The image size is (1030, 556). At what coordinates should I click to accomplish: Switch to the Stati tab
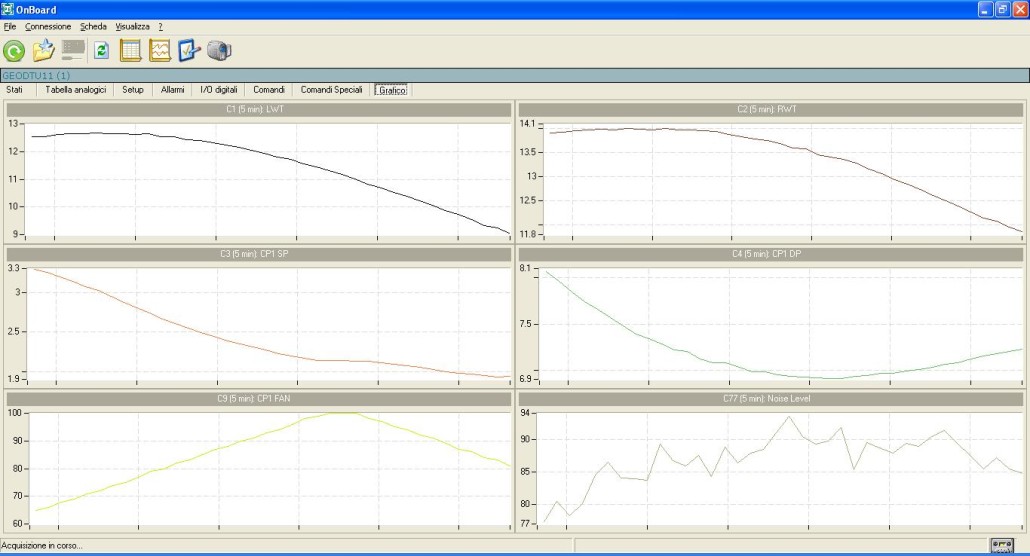click(x=14, y=90)
